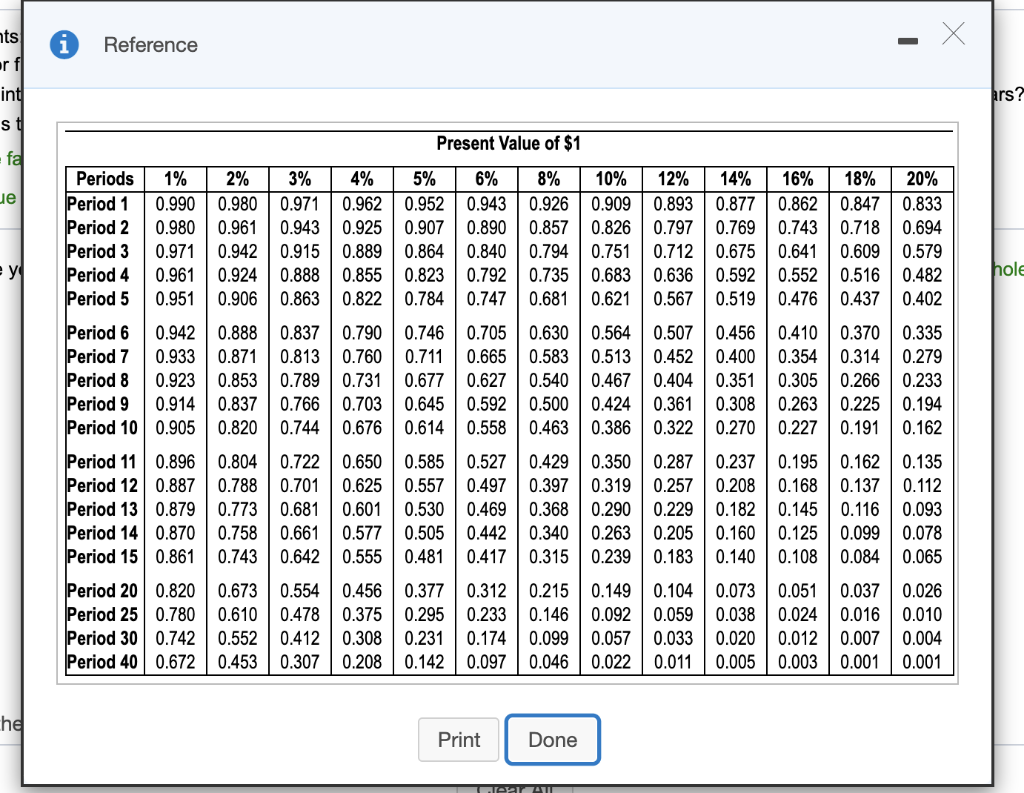Click 0.046 in the Period 40 row
The height and width of the screenshot is (793, 1024).
[549, 662]
